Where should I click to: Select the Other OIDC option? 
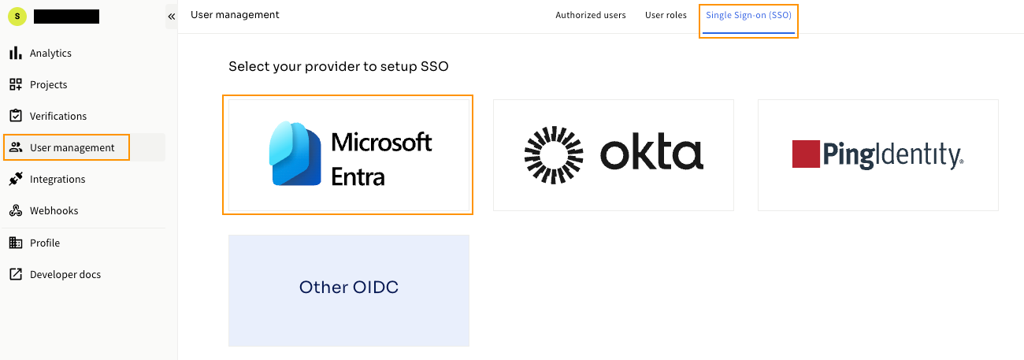point(349,291)
